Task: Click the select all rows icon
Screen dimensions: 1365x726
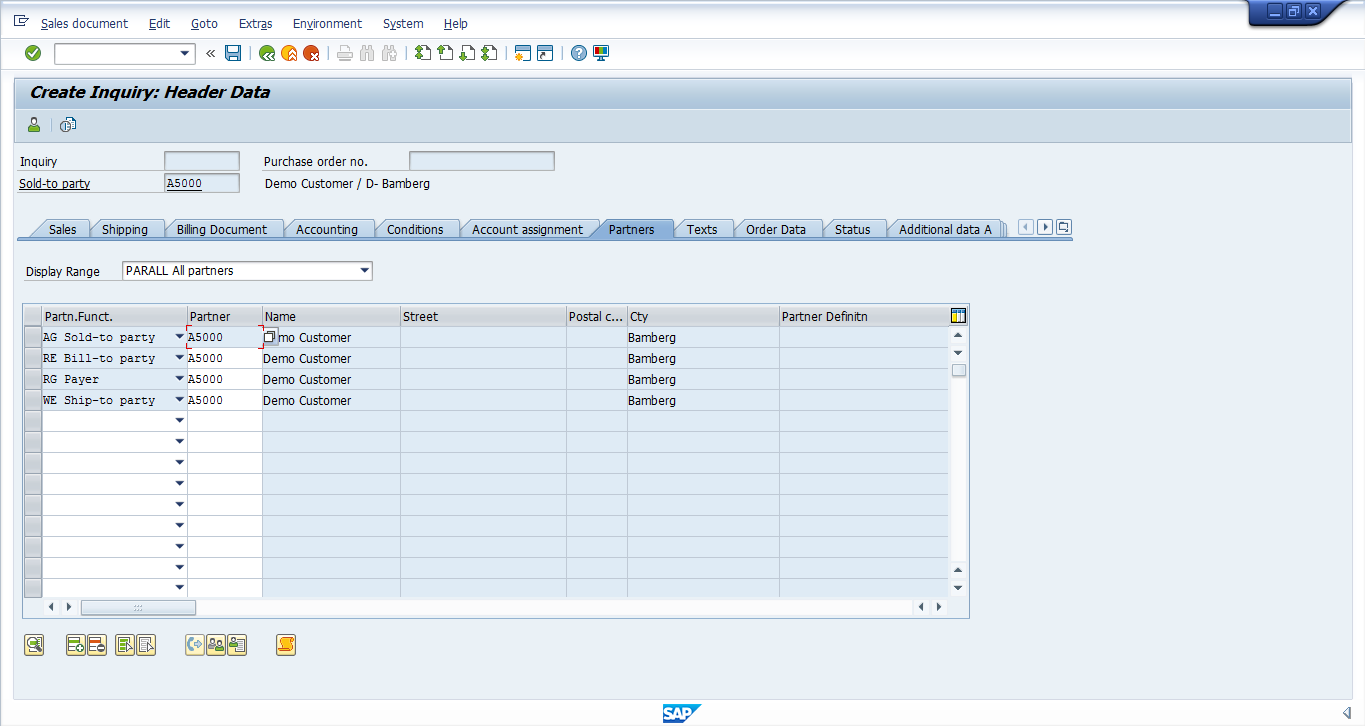Action: tap(125, 645)
